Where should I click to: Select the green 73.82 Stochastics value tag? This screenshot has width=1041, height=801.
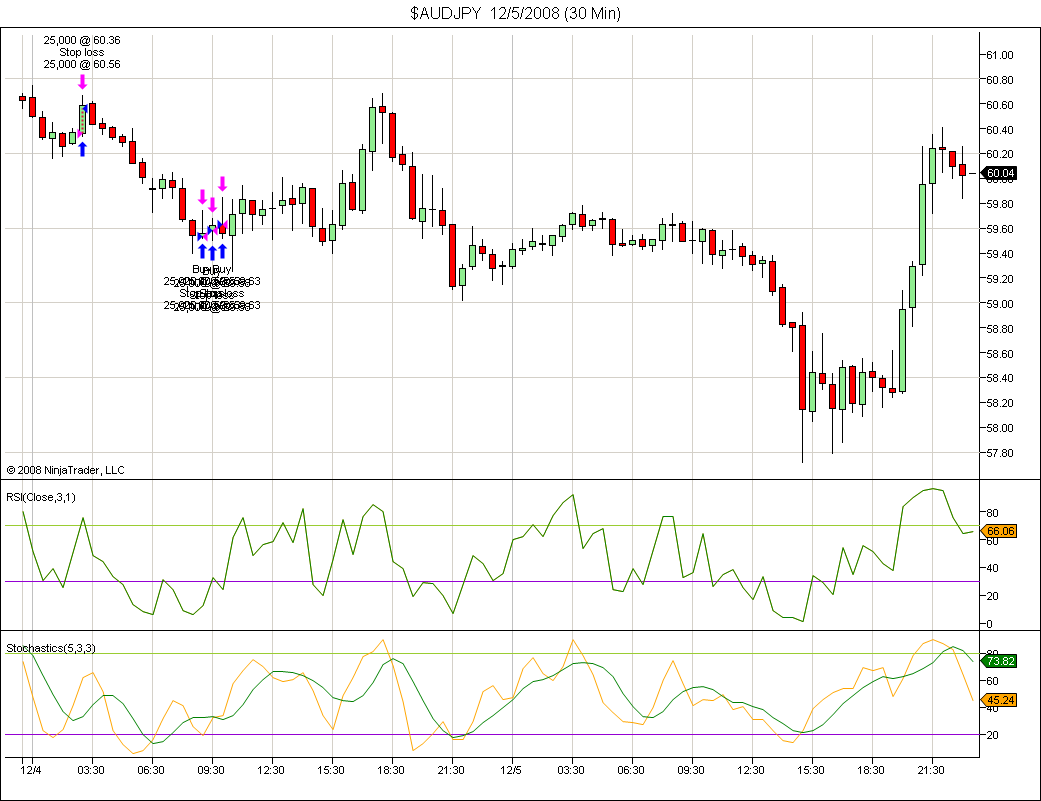999,661
